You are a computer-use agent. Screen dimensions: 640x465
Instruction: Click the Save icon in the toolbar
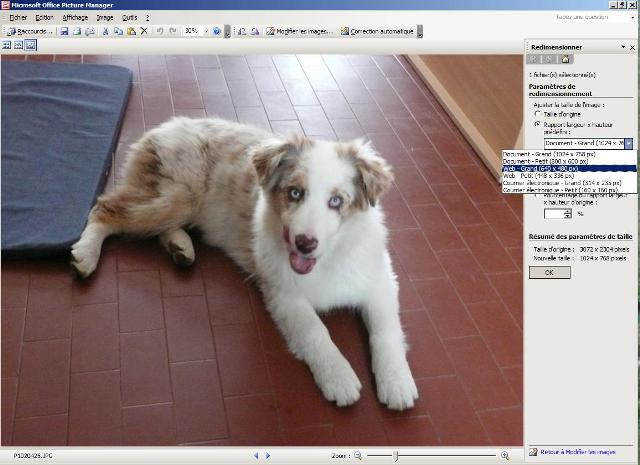pos(64,32)
